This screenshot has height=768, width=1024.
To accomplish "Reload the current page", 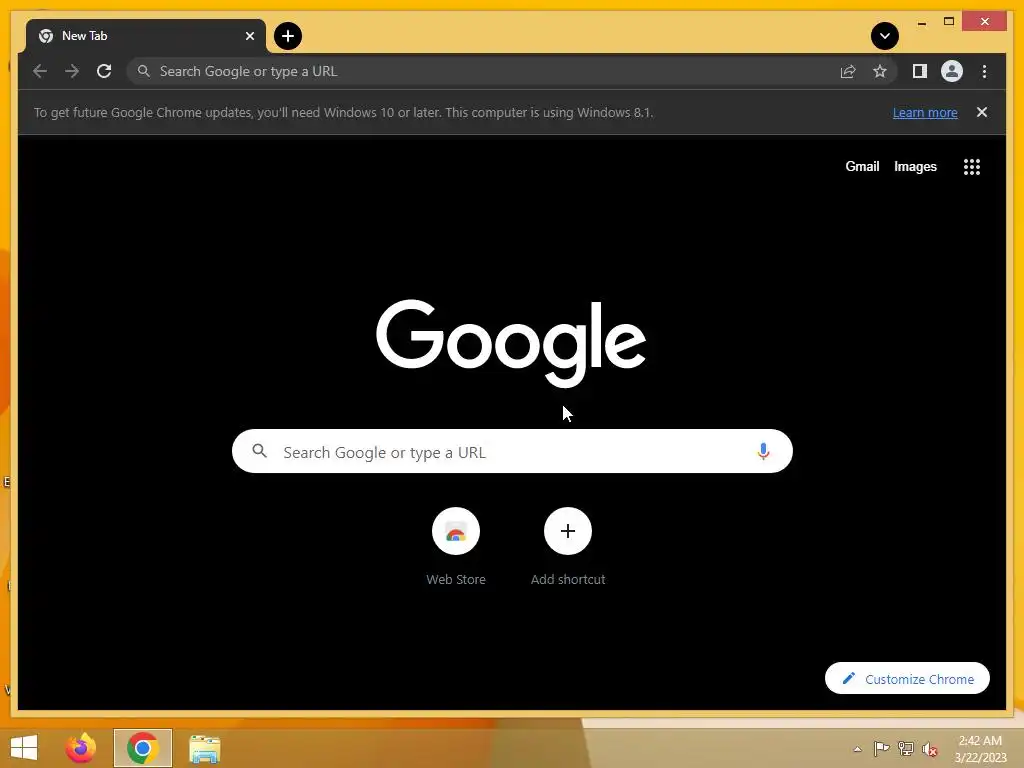I will click(x=104, y=71).
